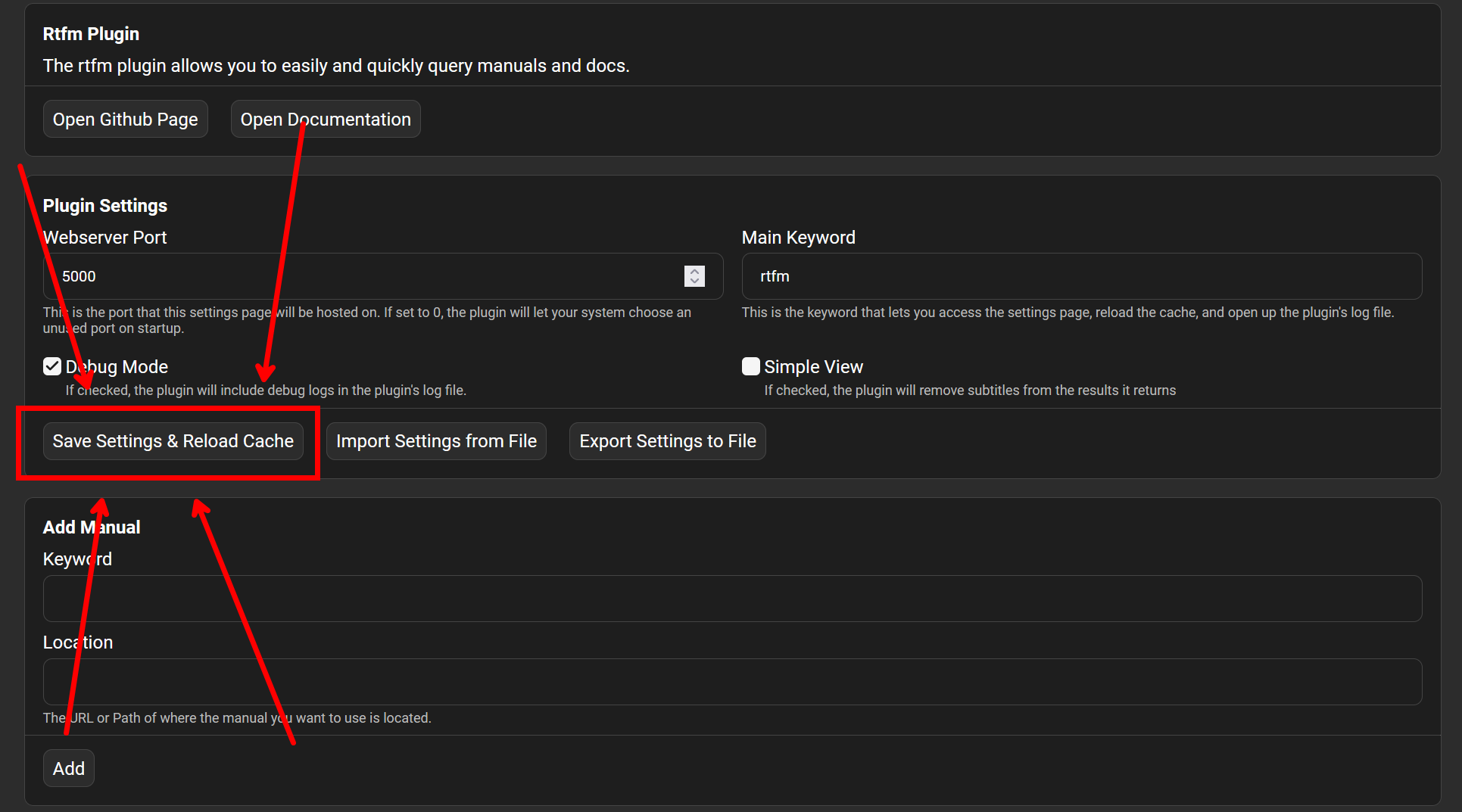This screenshot has height=812, width=1462.
Task: Edit the Main Keyword field containing rtfm
Action: [x=984, y=276]
